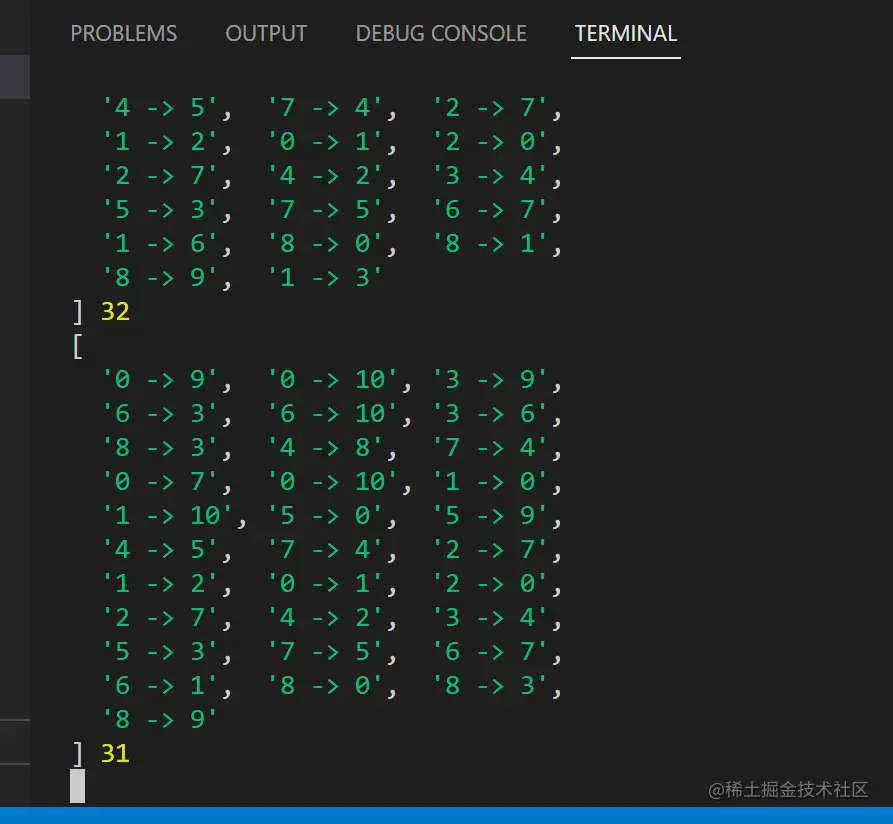Switch to the PROBLEMS tab
893x824 pixels.
[124, 33]
